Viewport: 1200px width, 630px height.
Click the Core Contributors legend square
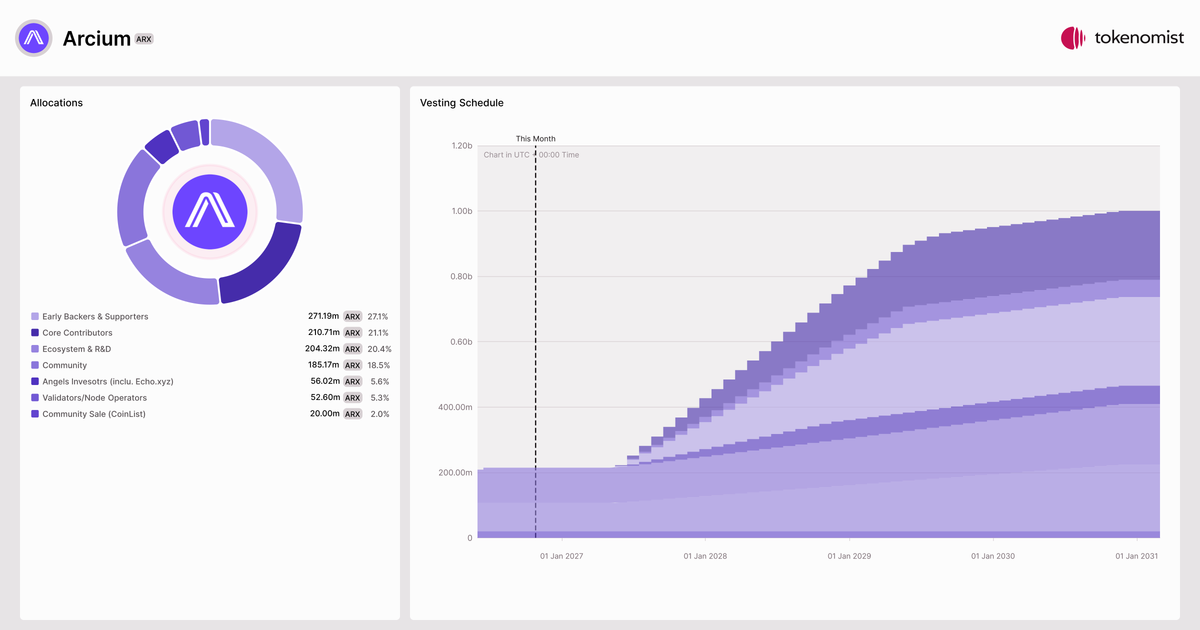click(35, 333)
